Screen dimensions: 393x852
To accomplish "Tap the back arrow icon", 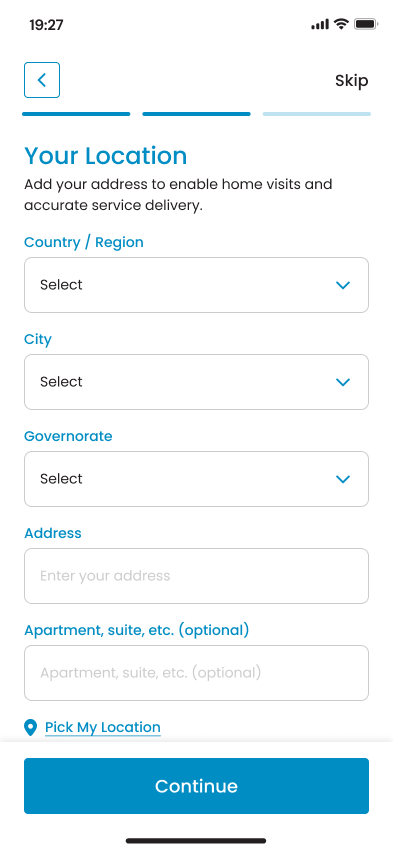I will (x=42, y=80).
